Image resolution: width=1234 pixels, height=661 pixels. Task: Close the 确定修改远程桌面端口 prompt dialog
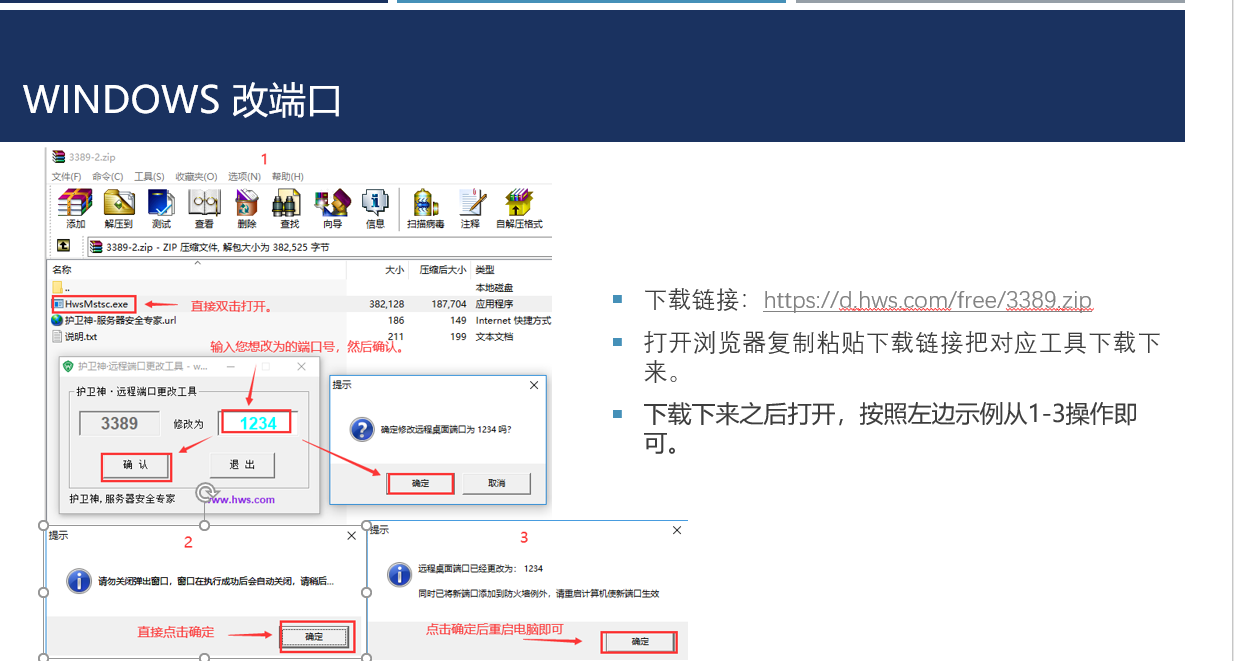pos(534,384)
